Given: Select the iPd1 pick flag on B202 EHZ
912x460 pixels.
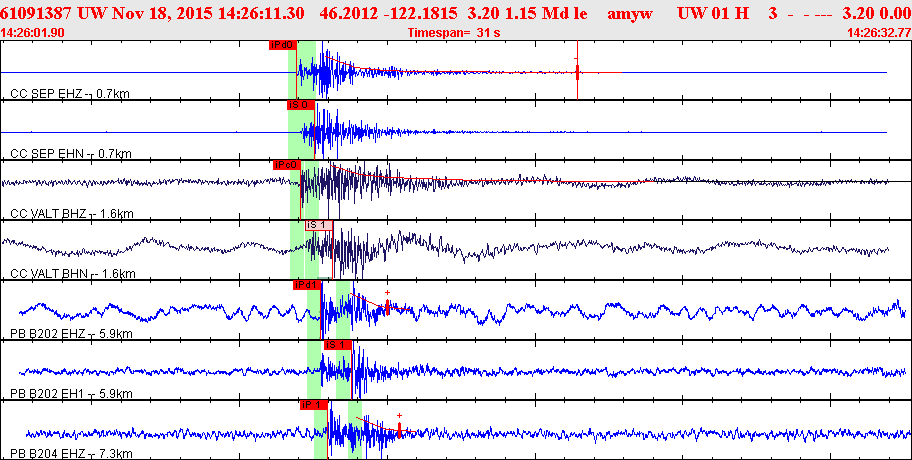Looking at the screenshot, I should tap(307, 285).
